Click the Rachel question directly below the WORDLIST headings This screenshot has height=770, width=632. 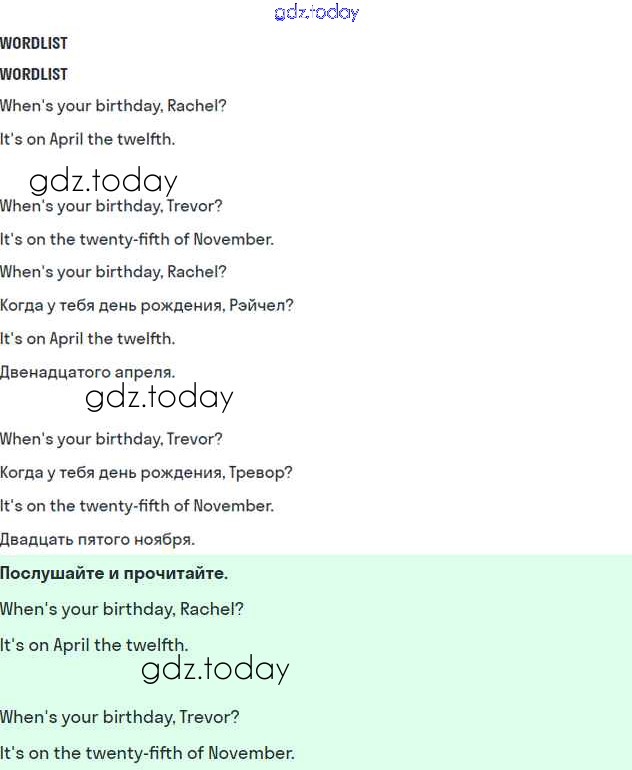click(x=113, y=106)
